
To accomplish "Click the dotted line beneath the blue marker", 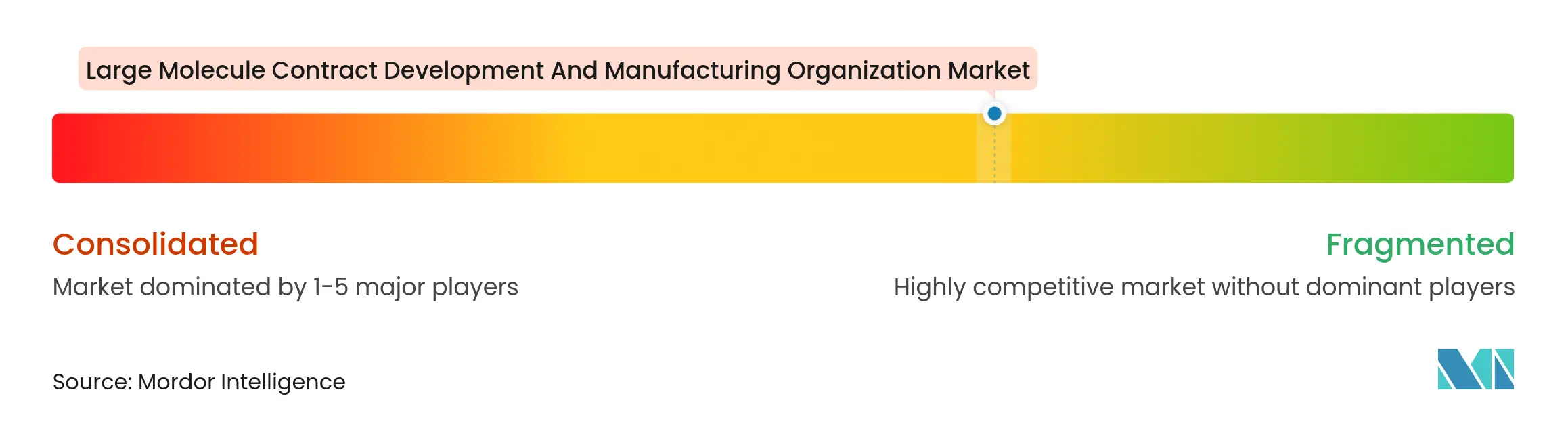I will point(994,156).
